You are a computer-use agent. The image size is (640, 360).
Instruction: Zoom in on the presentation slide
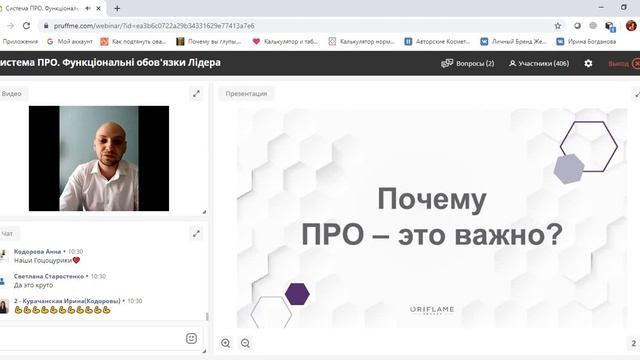click(x=225, y=343)
